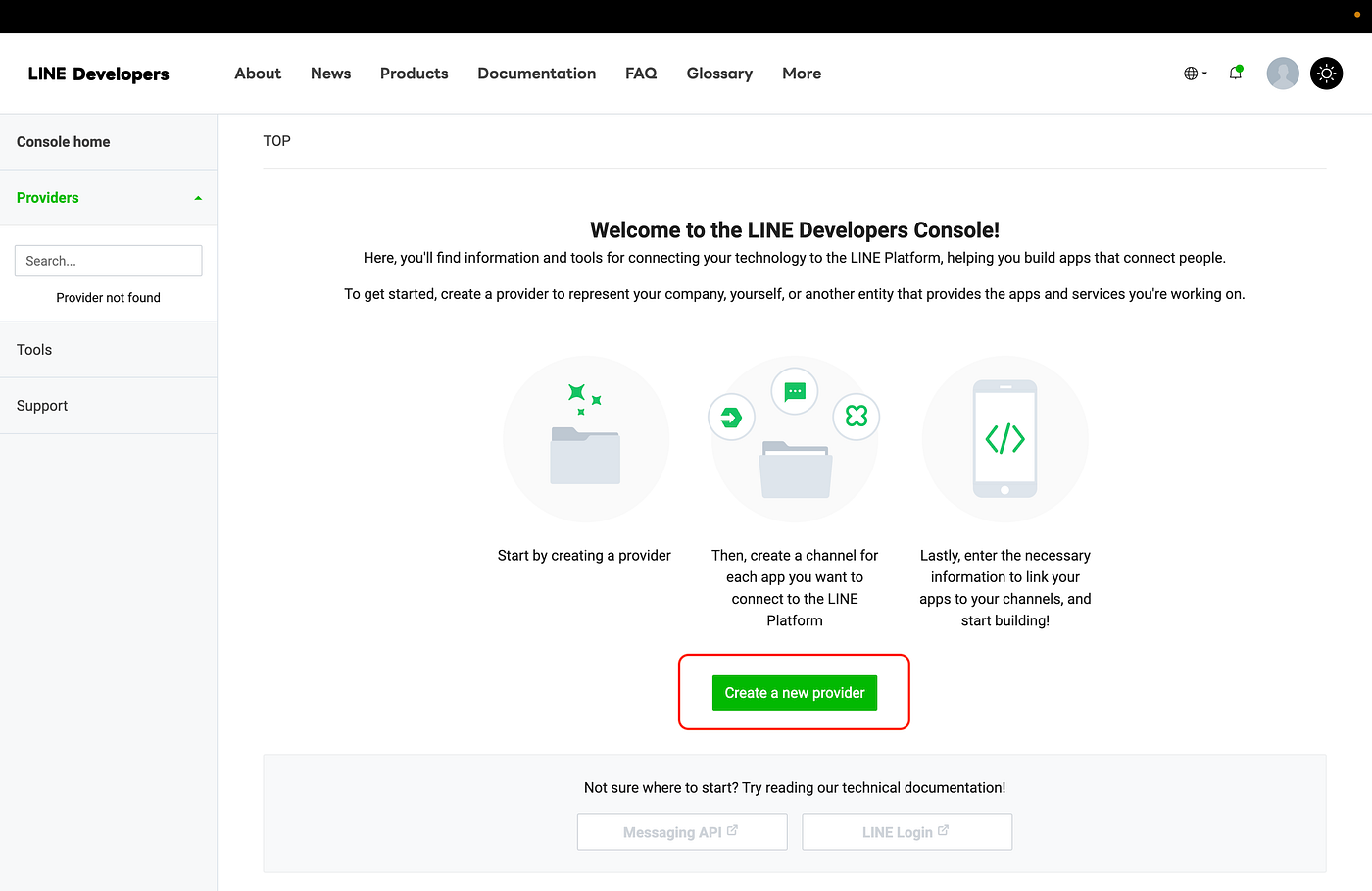The image size is (1372, 891).
Task: Open the About menu item
Action: tap(258, 74)
